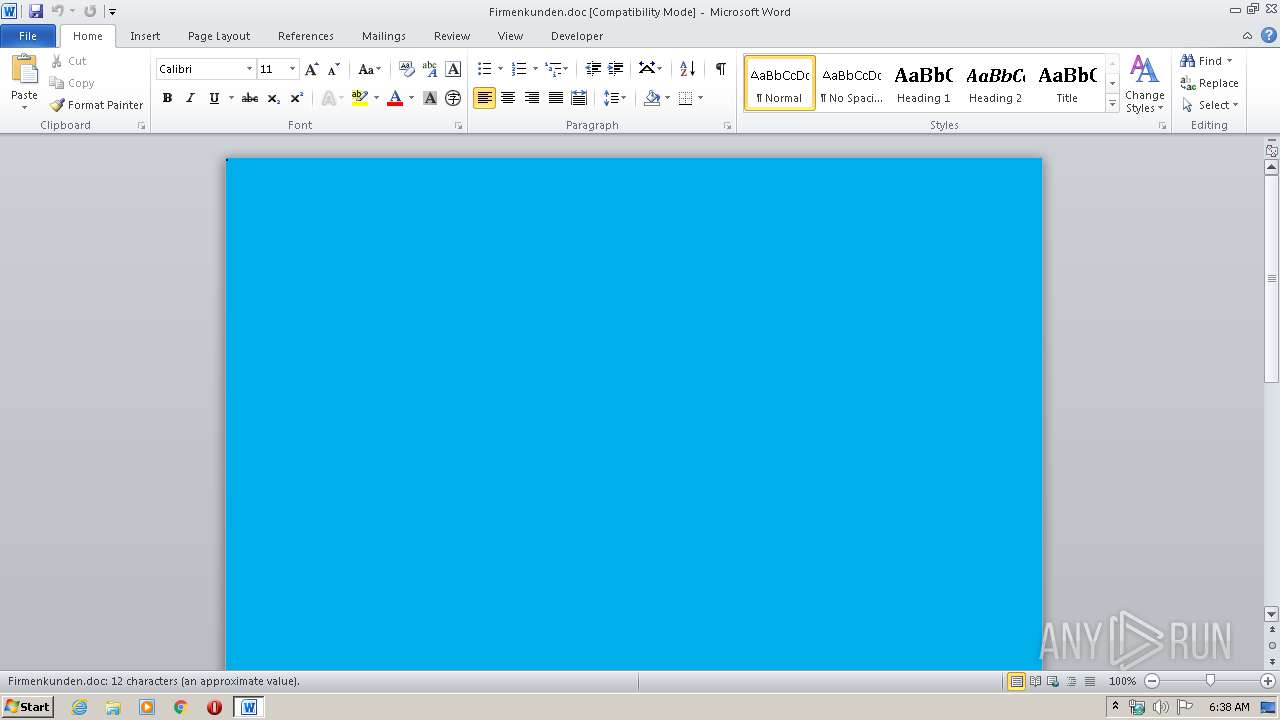
Task: Click the zoom slider handle
Action: click(x=1210, y=681)
